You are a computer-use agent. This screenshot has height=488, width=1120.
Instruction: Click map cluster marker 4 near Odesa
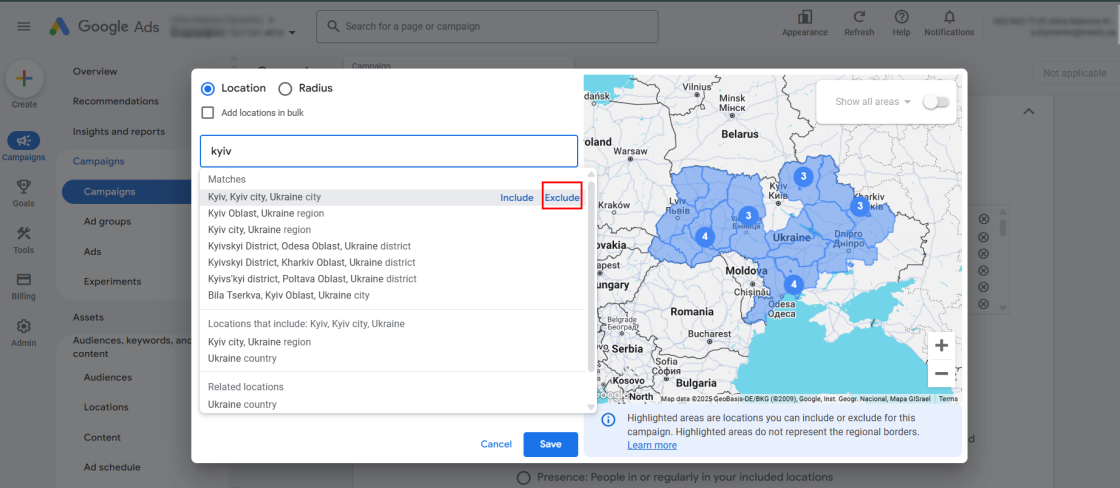794,285
